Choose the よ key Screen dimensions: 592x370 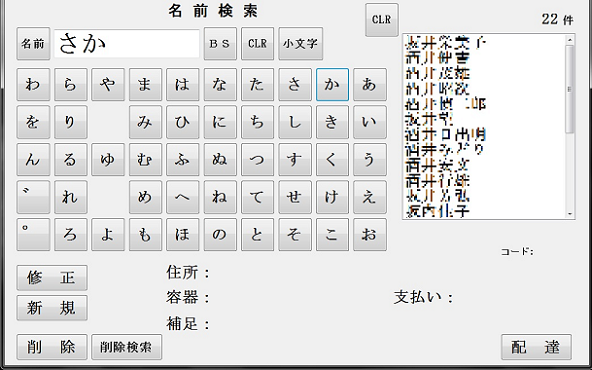click(108, 234)
